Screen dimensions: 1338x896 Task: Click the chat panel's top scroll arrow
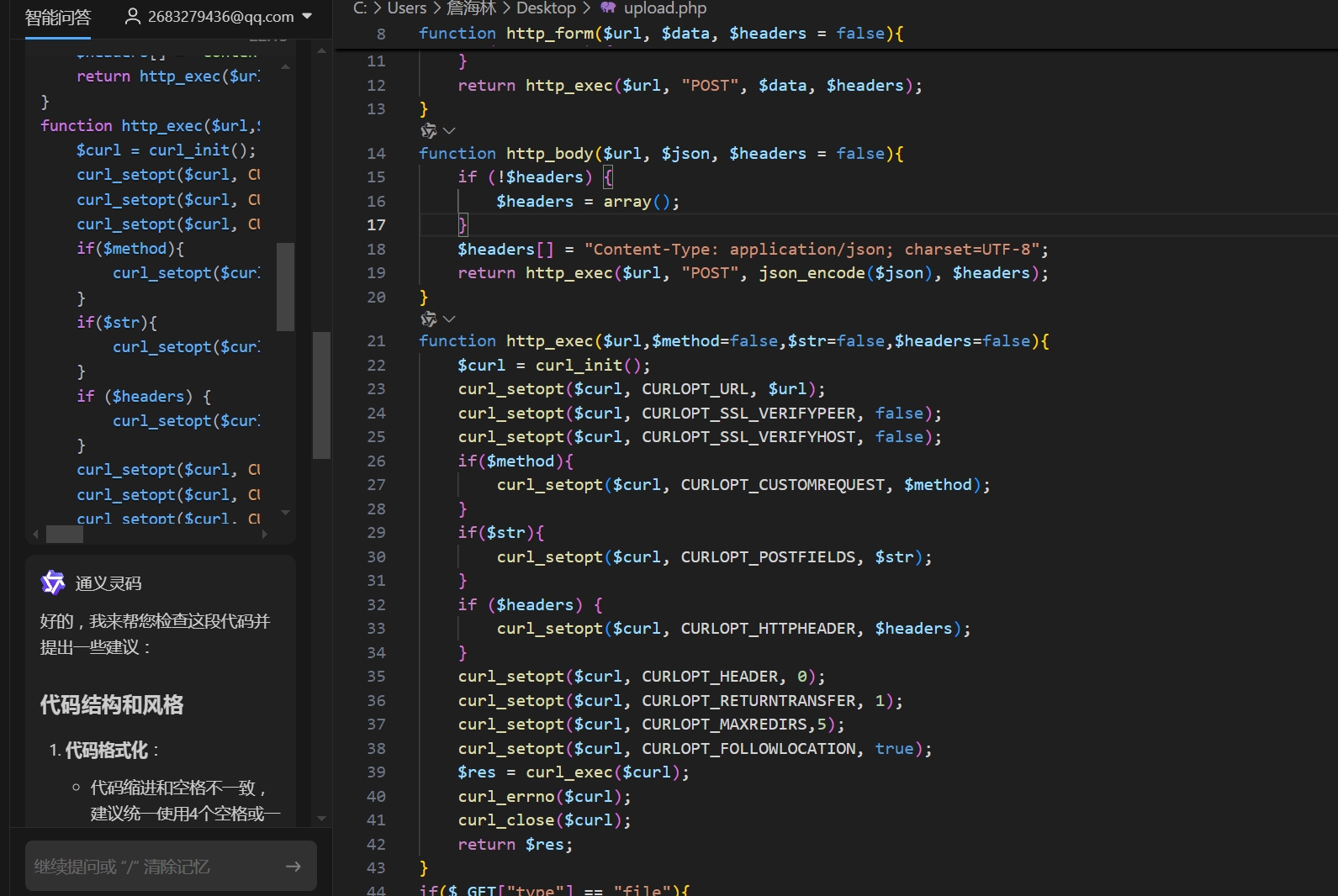pos(321,50)
